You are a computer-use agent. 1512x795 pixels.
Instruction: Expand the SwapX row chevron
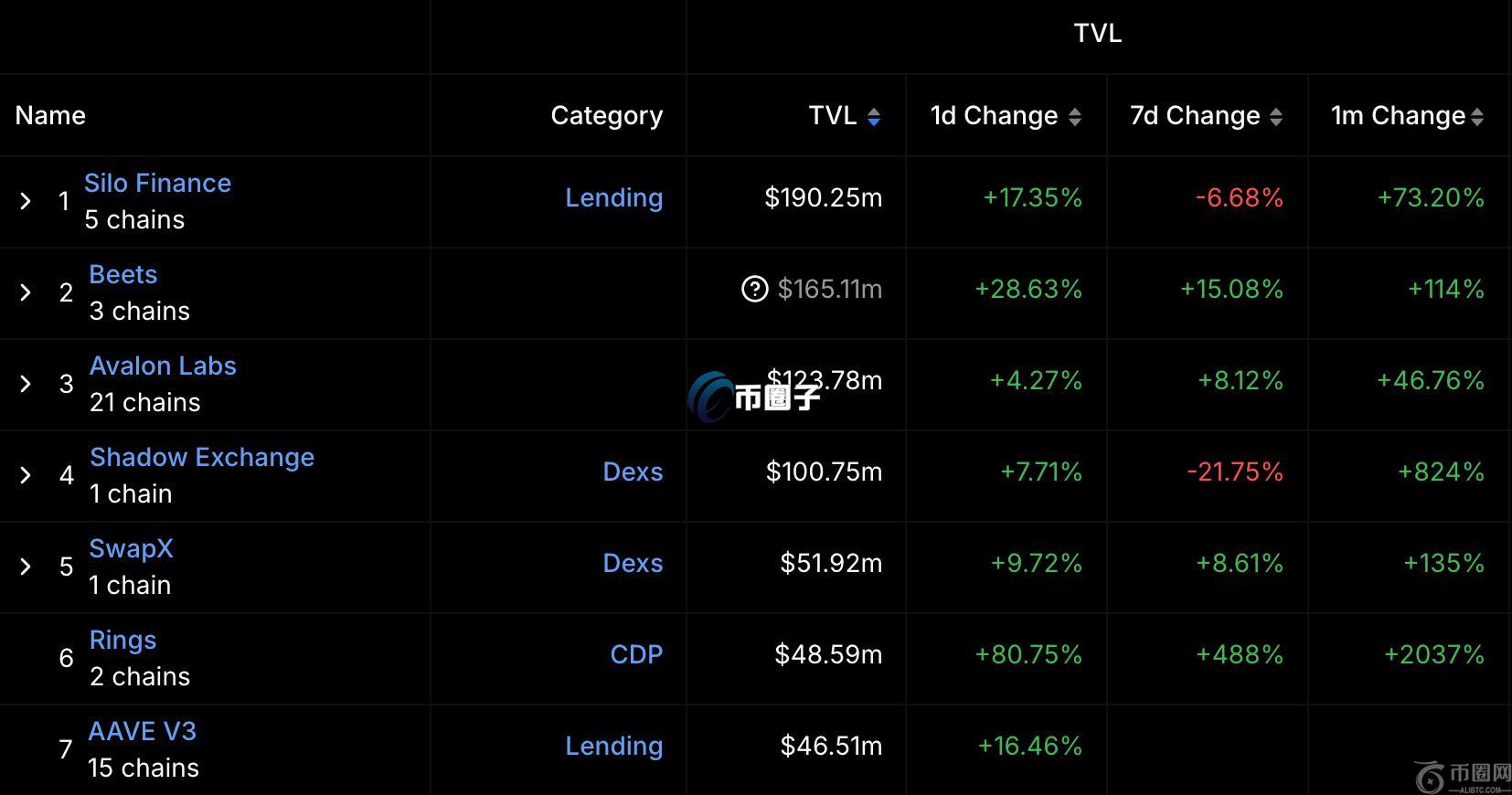[26, 567]
